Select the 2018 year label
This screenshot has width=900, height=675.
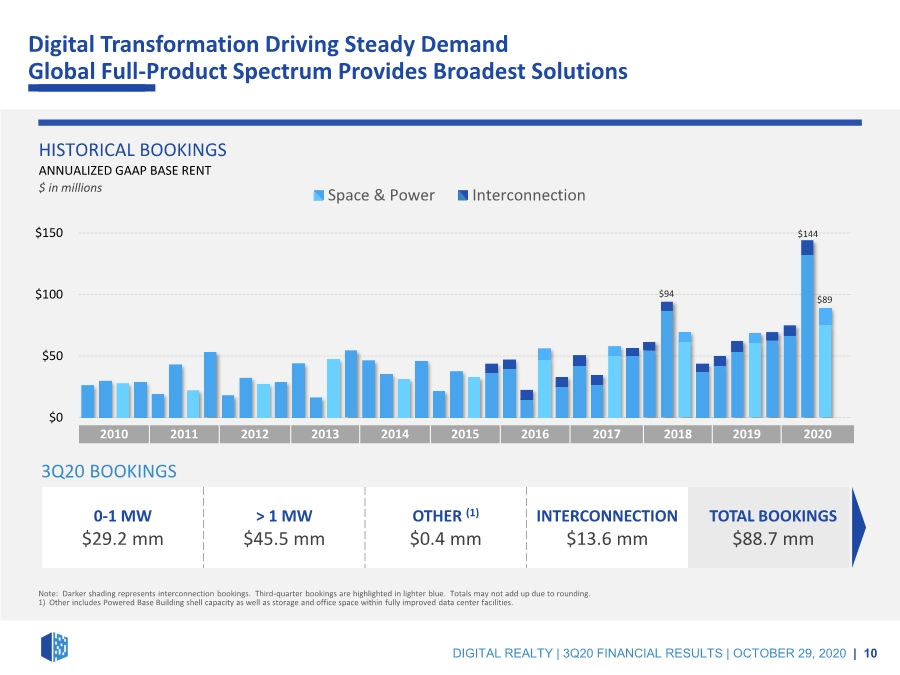678,434
